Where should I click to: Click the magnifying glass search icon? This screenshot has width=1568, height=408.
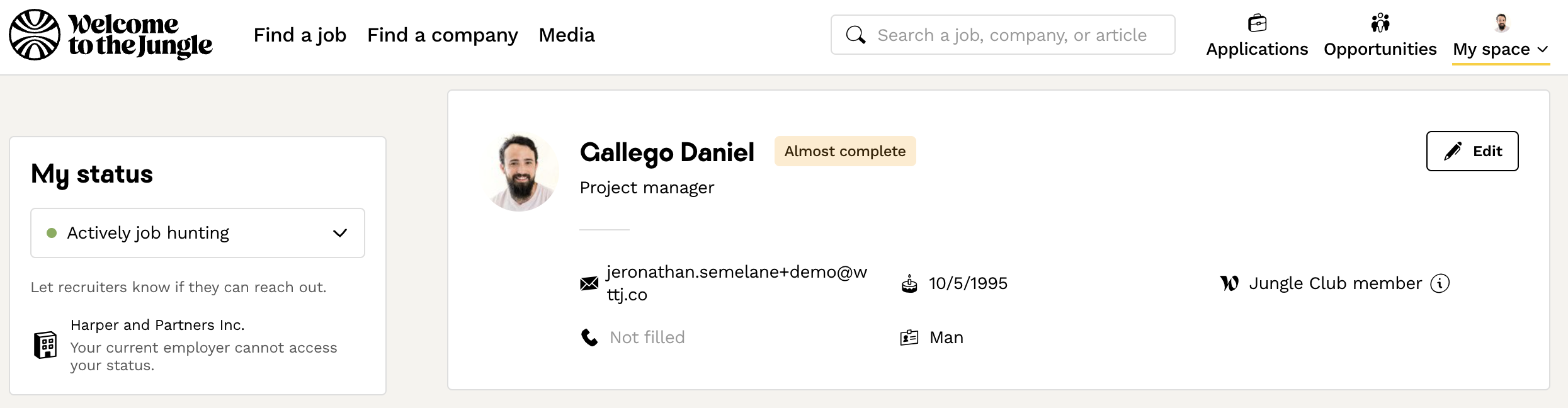click(855, 35)
